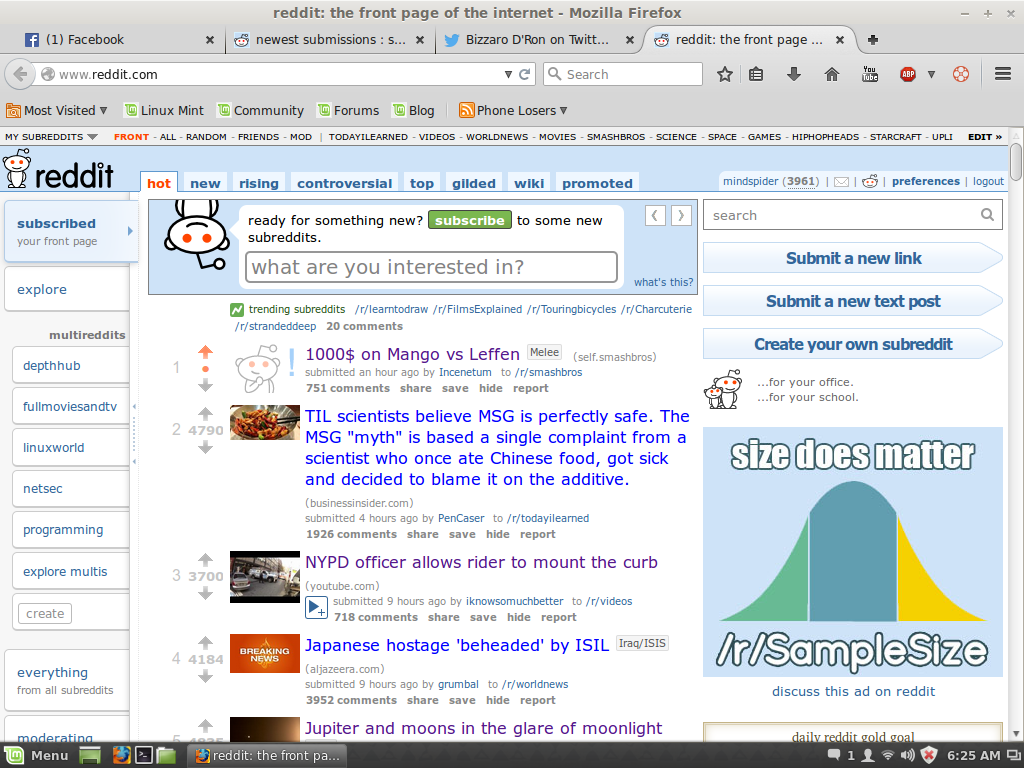Click the Firefox back arrow button
This screenshot has width=1024, height=768.
pos(20,74)
